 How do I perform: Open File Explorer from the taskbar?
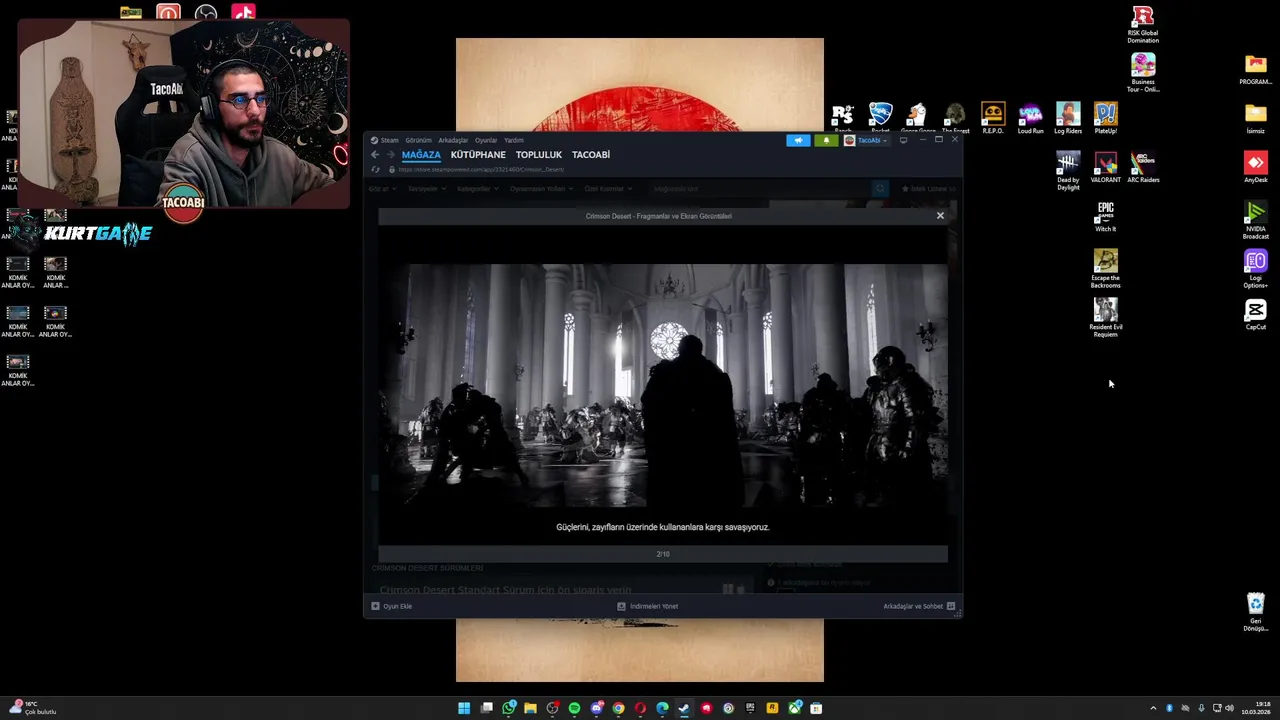(530, 708)
